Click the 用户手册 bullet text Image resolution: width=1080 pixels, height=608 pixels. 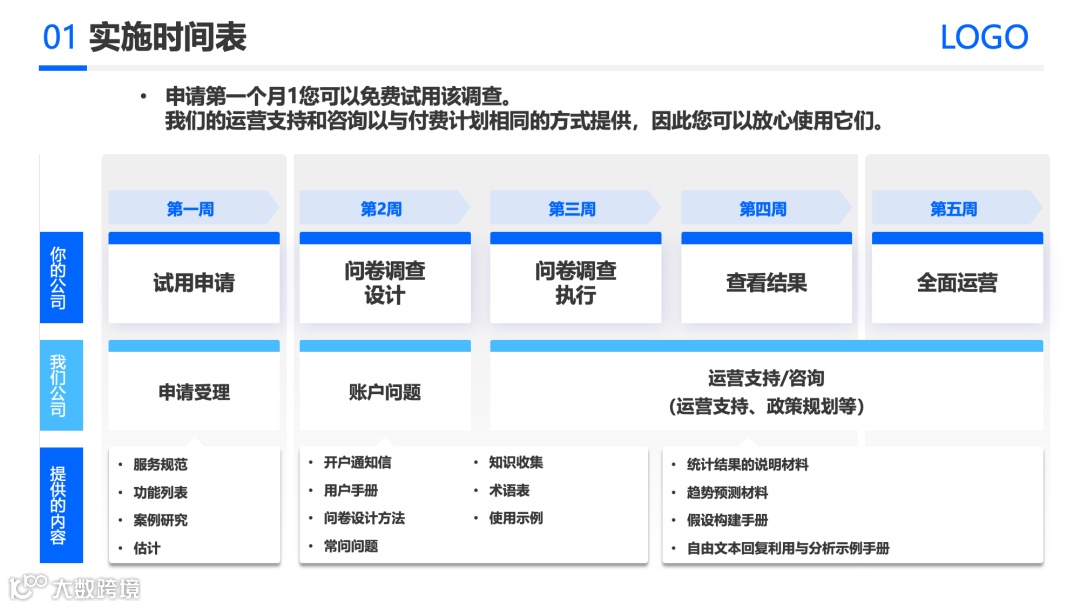[x=351, y=490]
